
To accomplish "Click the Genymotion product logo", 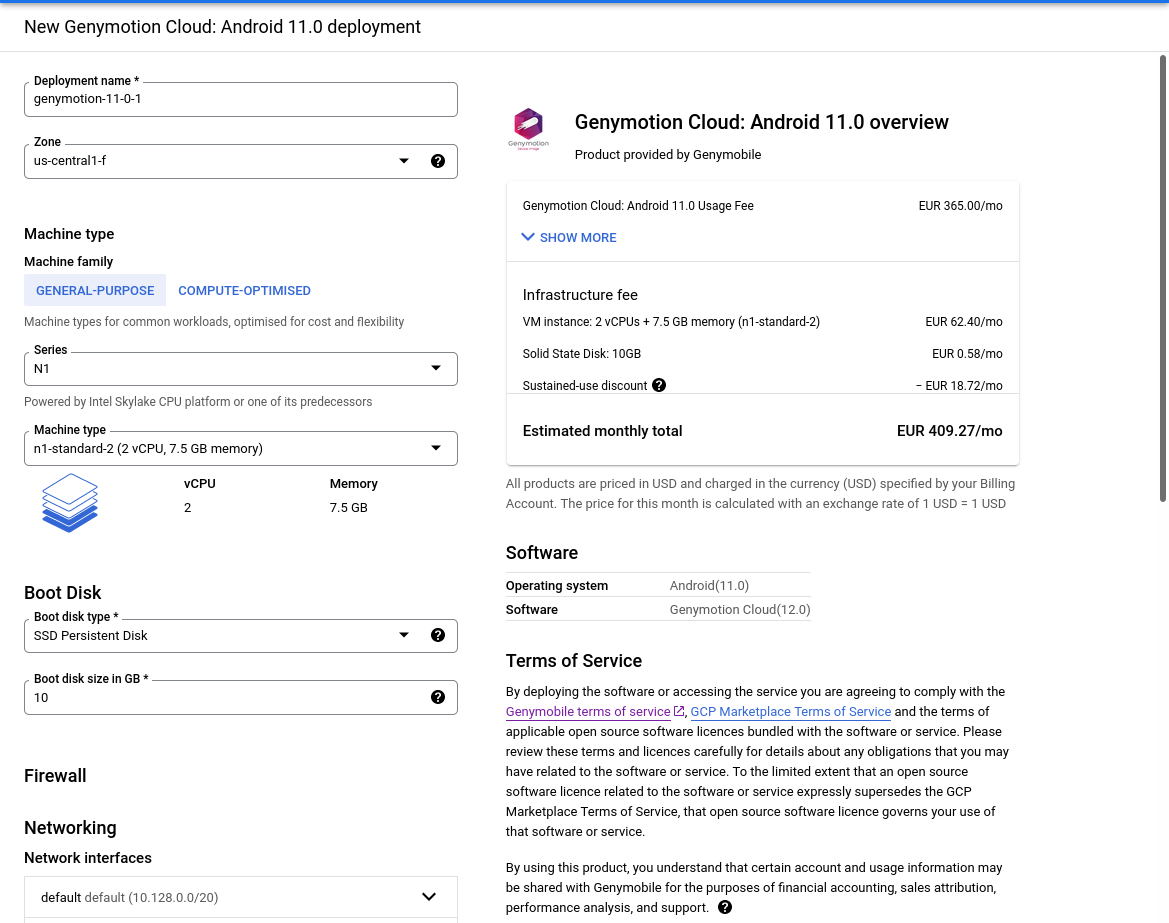I will pos(528,129).
